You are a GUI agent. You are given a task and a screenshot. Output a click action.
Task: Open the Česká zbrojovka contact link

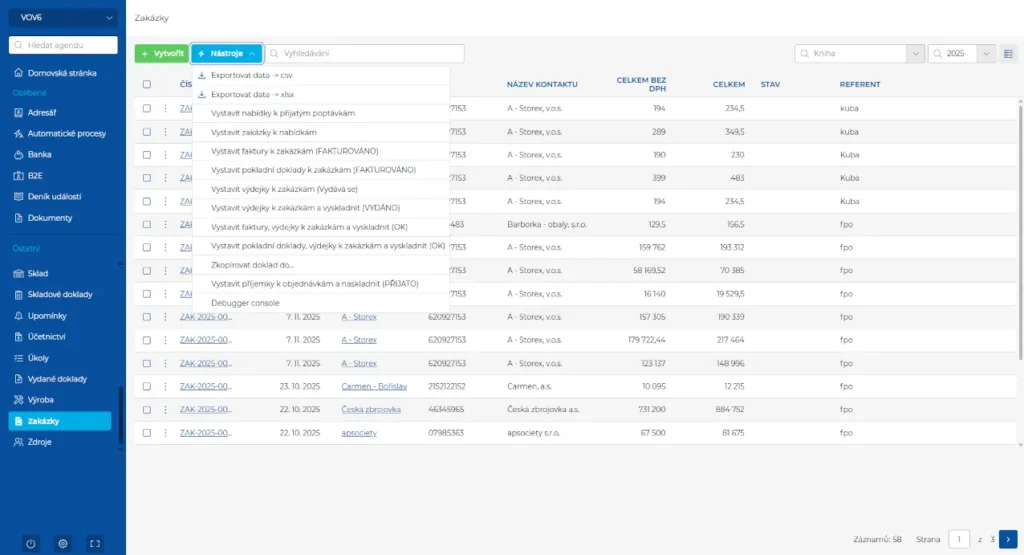click(x=371, y=409)
